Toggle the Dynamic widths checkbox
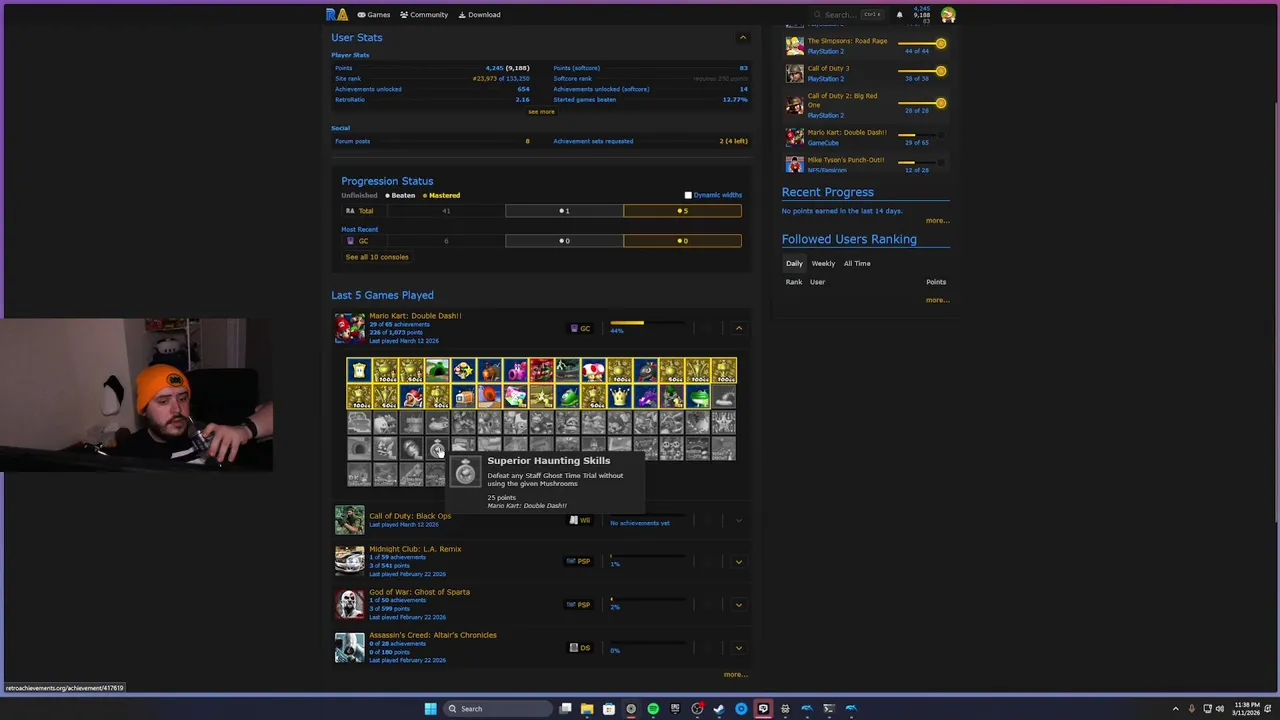 coord(688,196)
